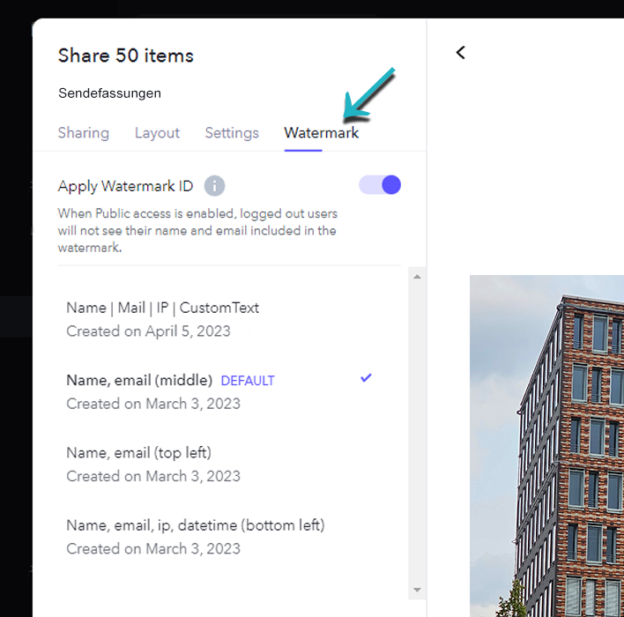The height and width of the screenshot is (617, 624).
Task: Click the Apply Watermark ID label text
Action: pyautogui.click(x=126, y=186)
